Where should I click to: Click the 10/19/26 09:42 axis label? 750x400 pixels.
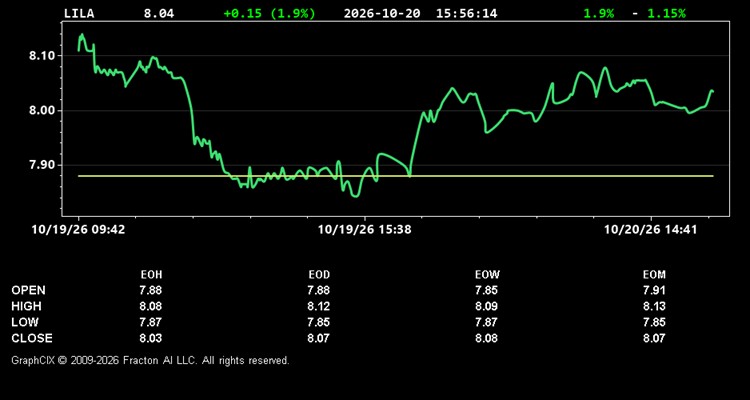78,230
